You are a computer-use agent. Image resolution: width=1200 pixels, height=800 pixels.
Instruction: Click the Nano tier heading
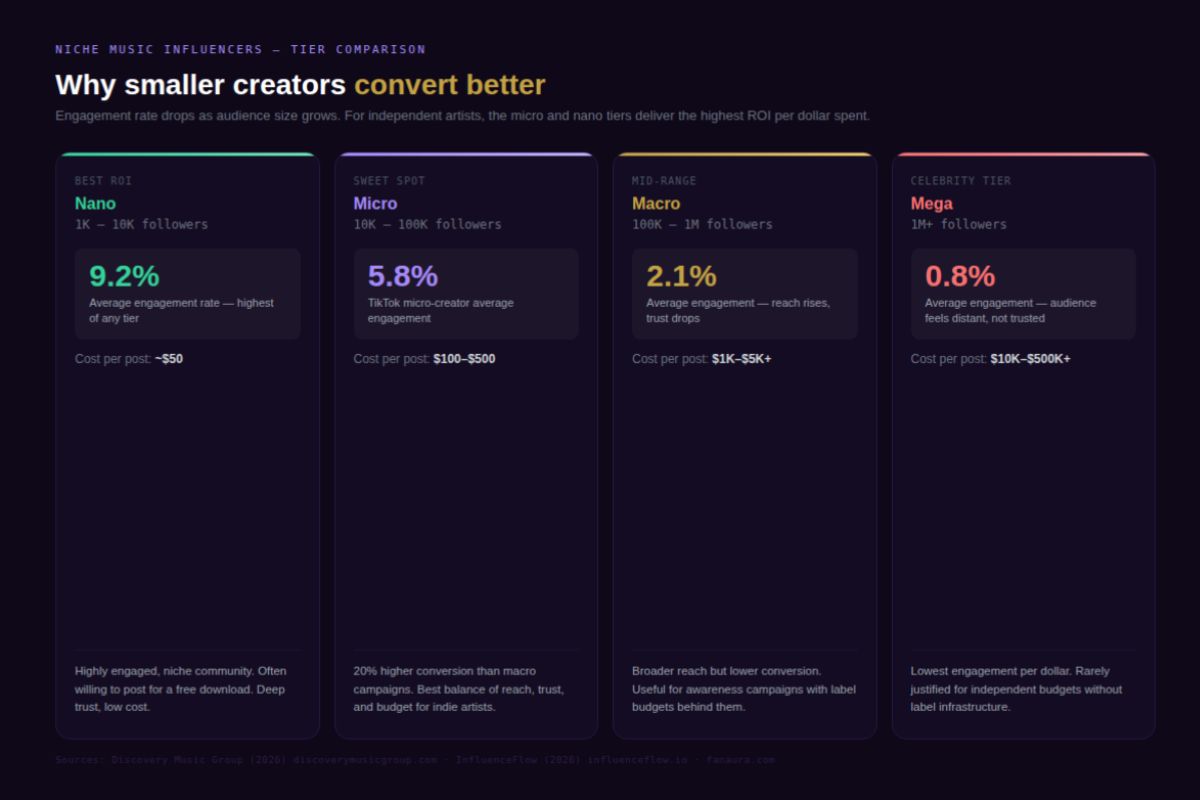click(x=95, y=203)
